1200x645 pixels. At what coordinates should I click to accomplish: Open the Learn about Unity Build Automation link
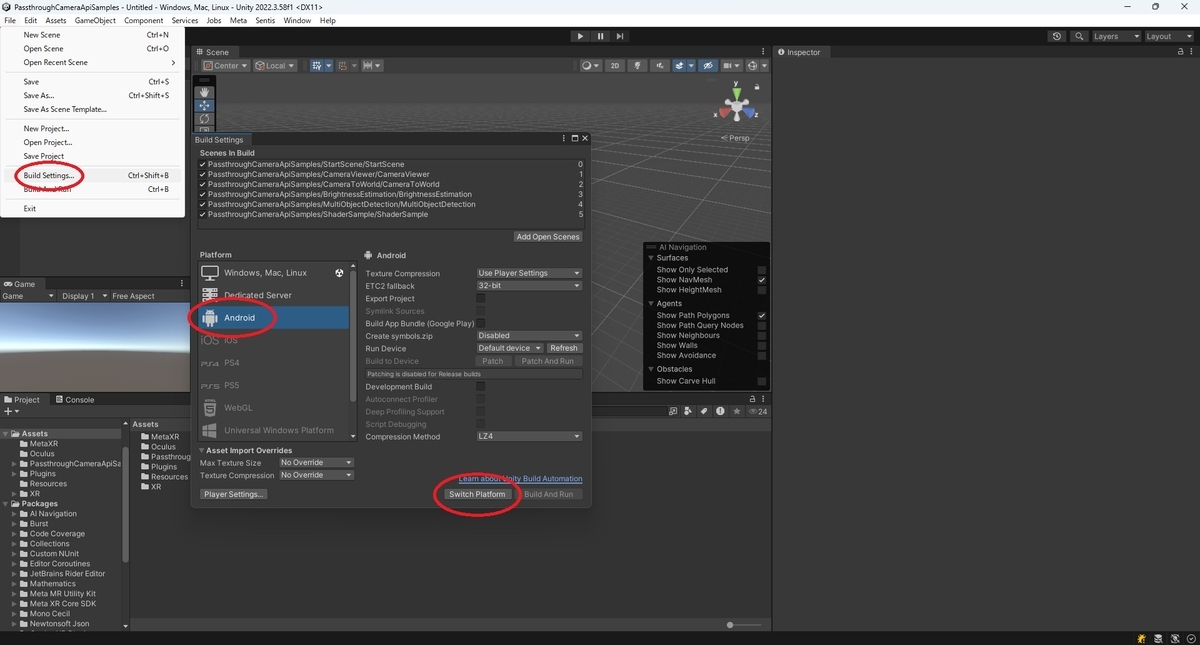519,478
